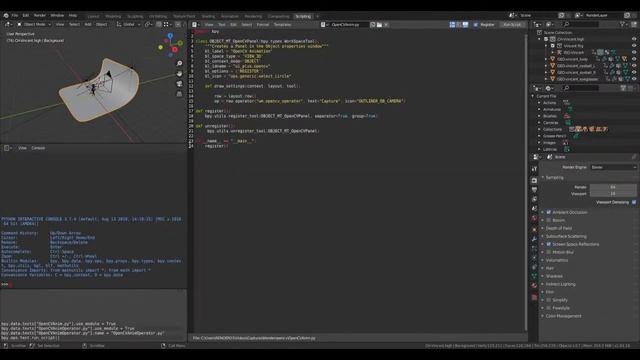
Task: Unlink the OpenCVAnim.py text with X
Action: point(386,24)
